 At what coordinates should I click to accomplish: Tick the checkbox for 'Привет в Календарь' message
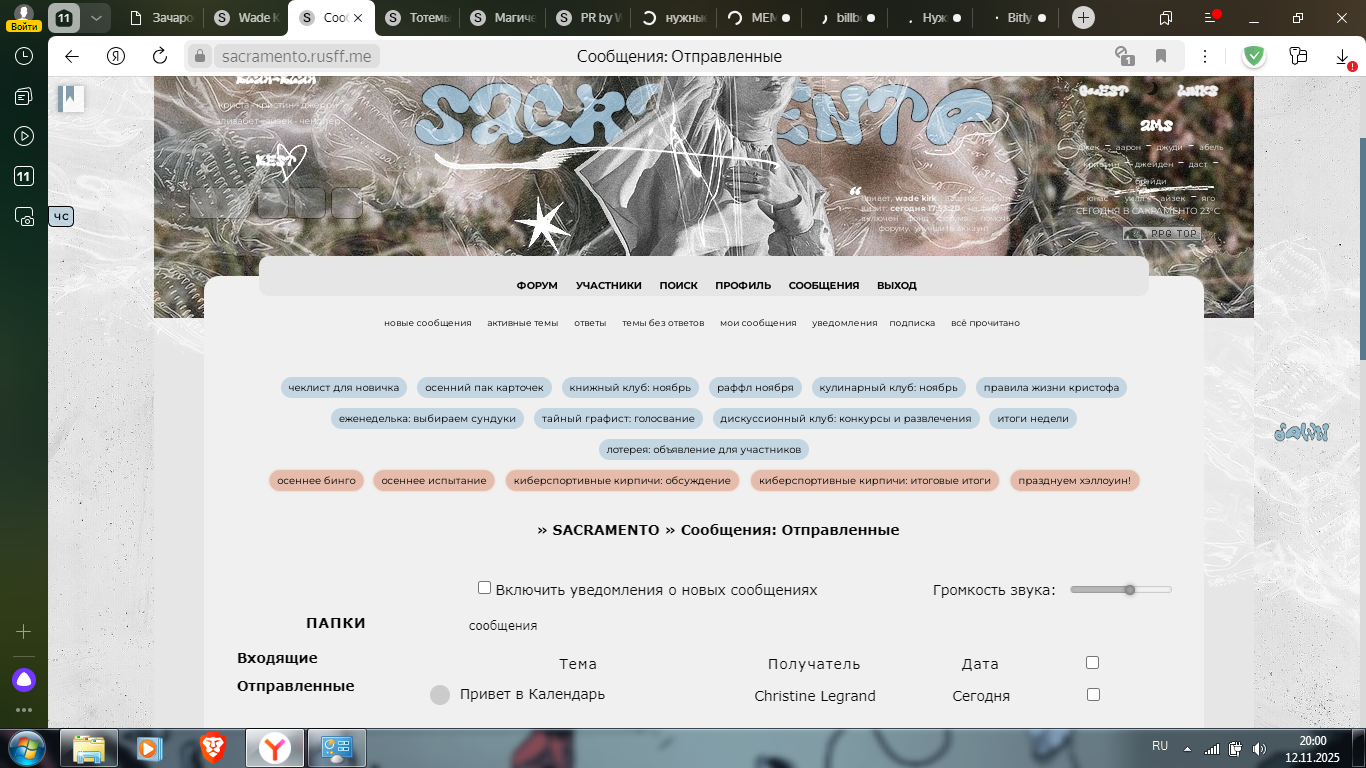pyautogui.click(x=1093, y=694)
